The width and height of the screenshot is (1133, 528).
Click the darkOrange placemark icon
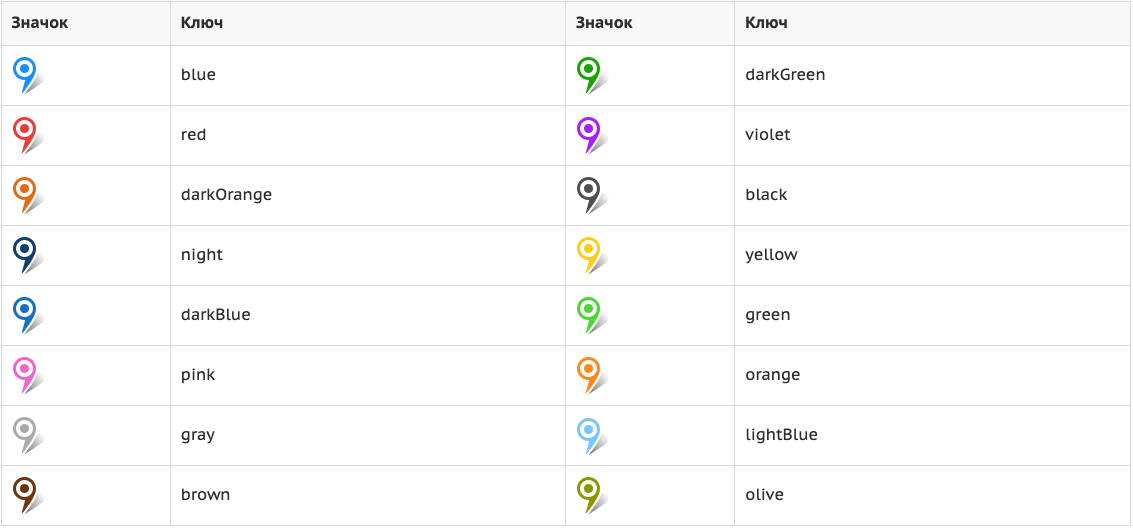(27, 195)
